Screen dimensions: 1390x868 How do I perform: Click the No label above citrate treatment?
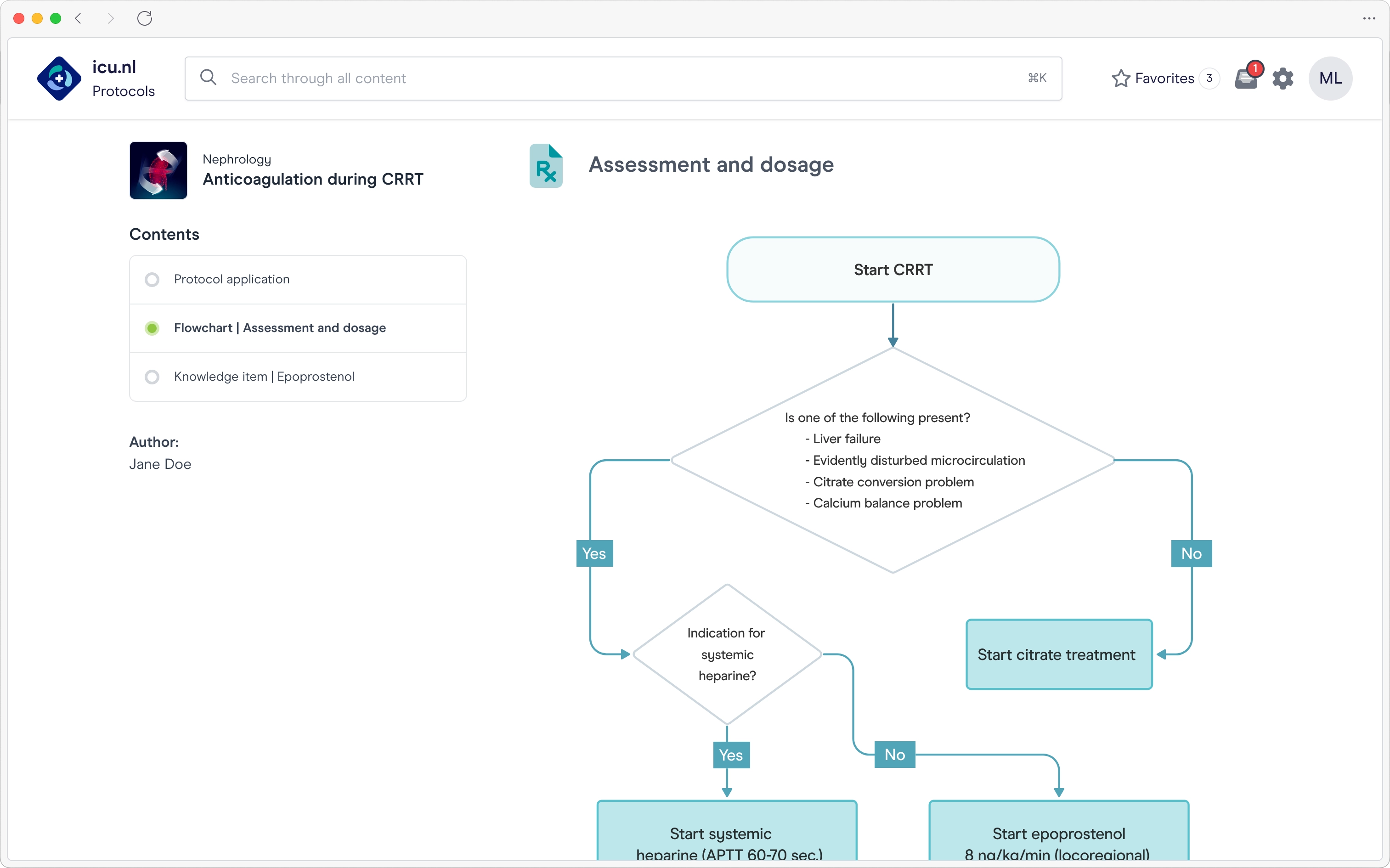point(1192,553)
